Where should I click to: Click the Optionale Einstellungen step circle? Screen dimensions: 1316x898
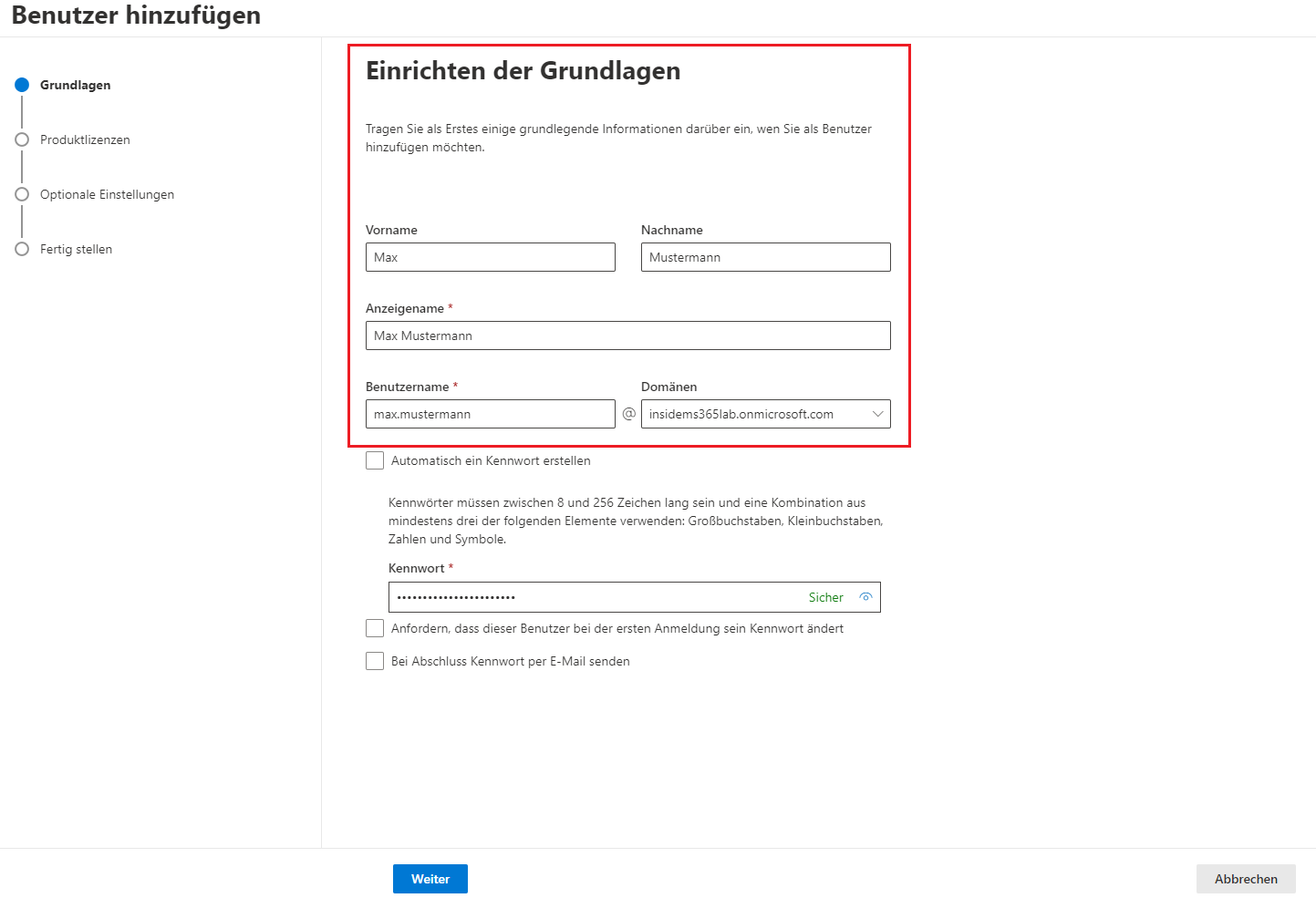[22, 194]
